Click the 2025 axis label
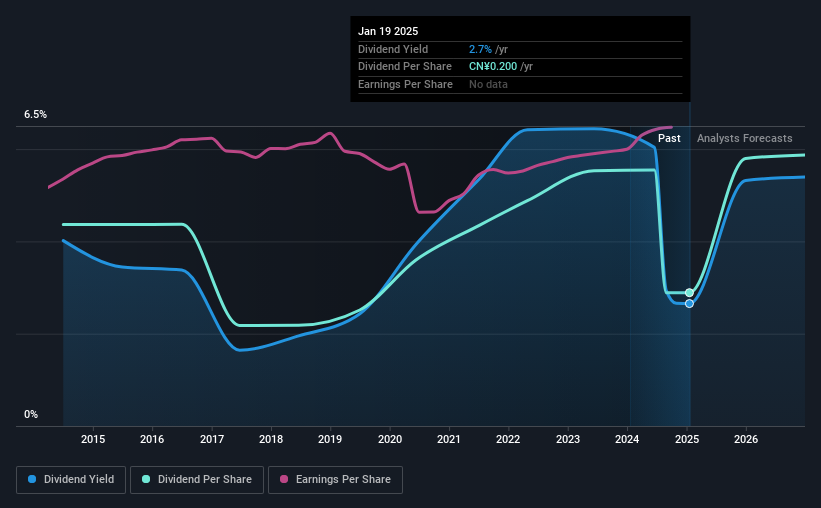Viewport: 821px width, 508px height. 686,439
